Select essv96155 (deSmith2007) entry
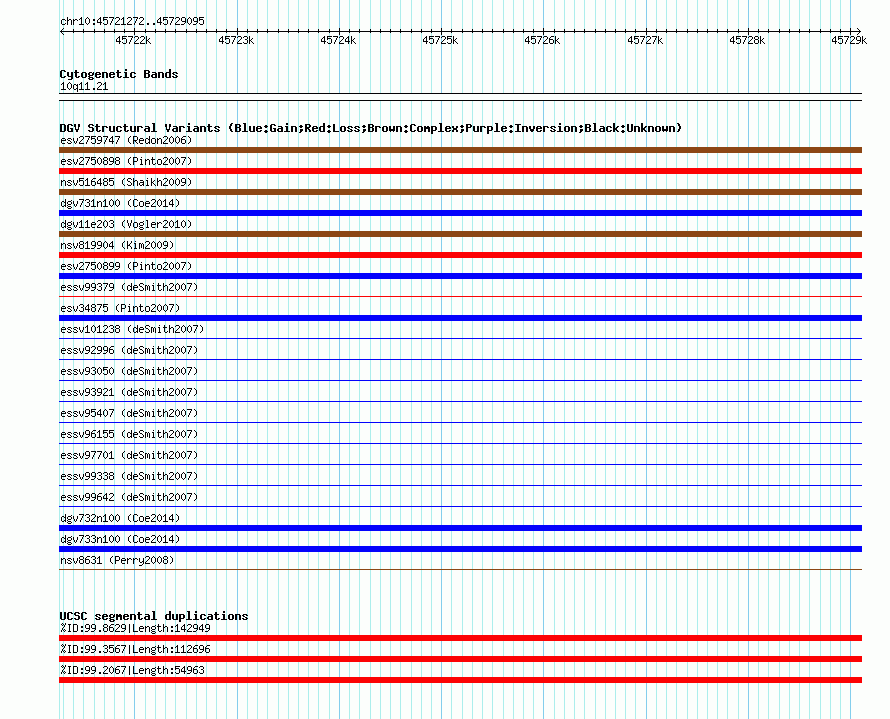Screen dimensions: 890x719 click(129, 434)
